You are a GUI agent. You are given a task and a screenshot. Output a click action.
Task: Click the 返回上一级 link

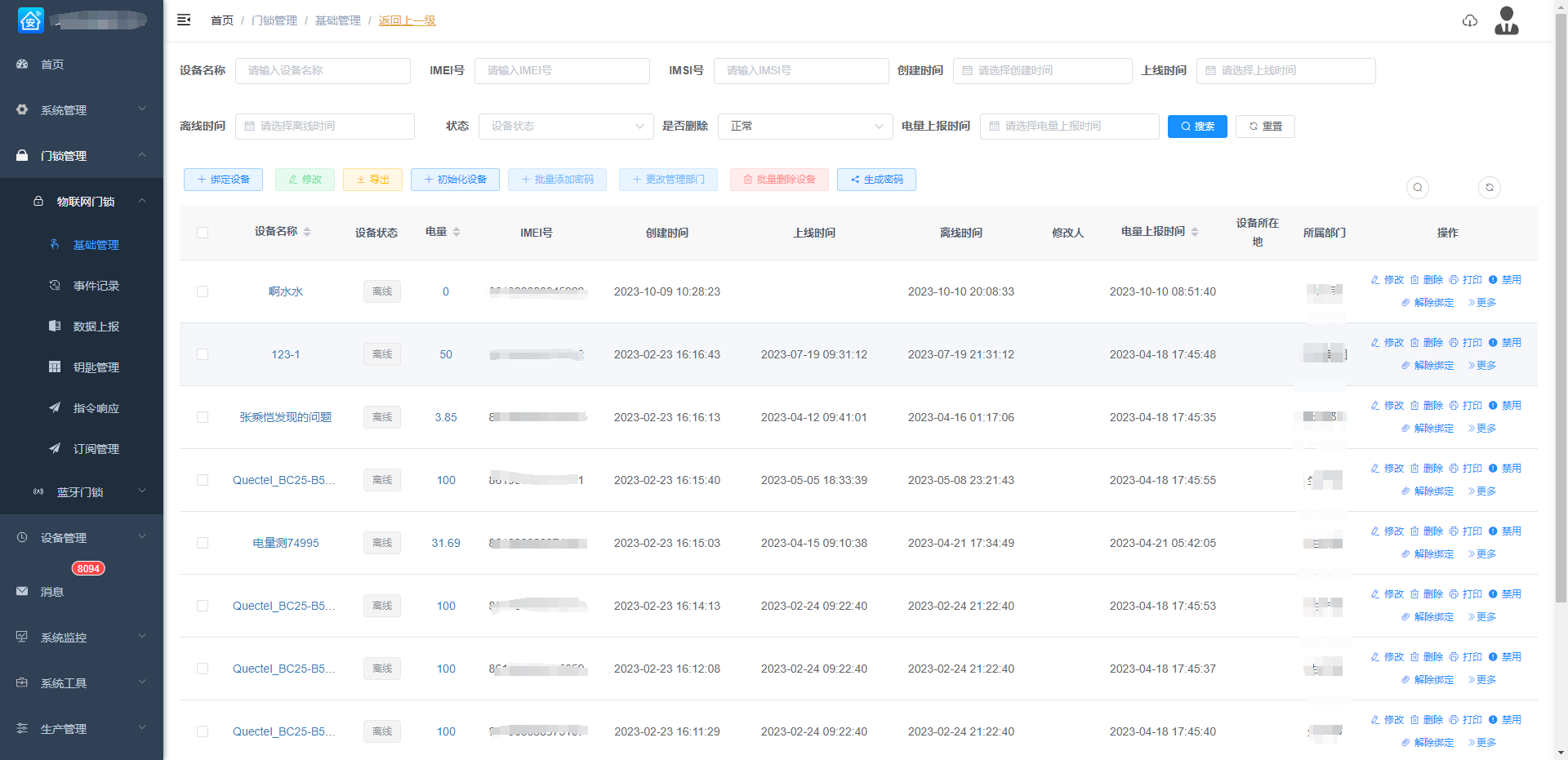pos(407,20)
